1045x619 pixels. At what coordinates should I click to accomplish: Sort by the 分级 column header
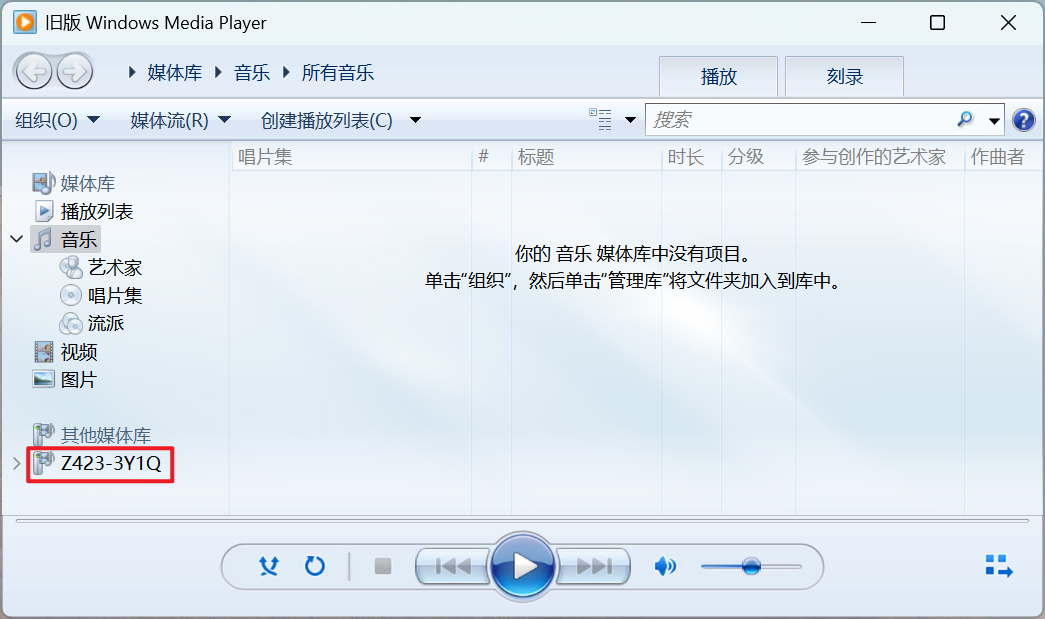coord(758,157)
